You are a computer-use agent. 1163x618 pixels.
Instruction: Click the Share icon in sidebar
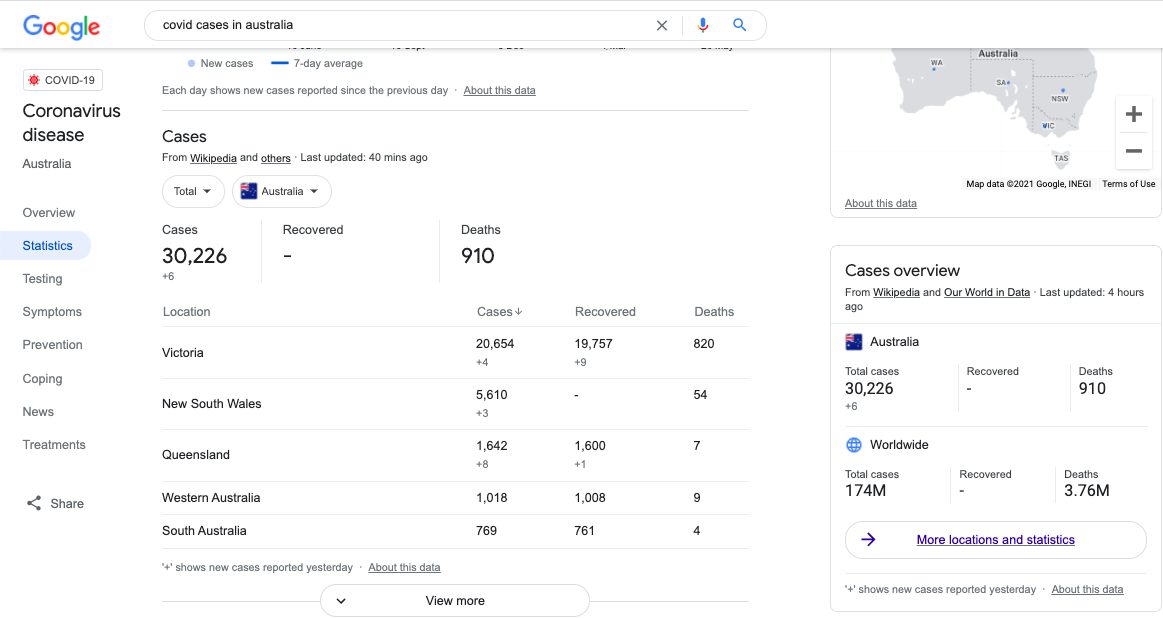pos(34,504)
